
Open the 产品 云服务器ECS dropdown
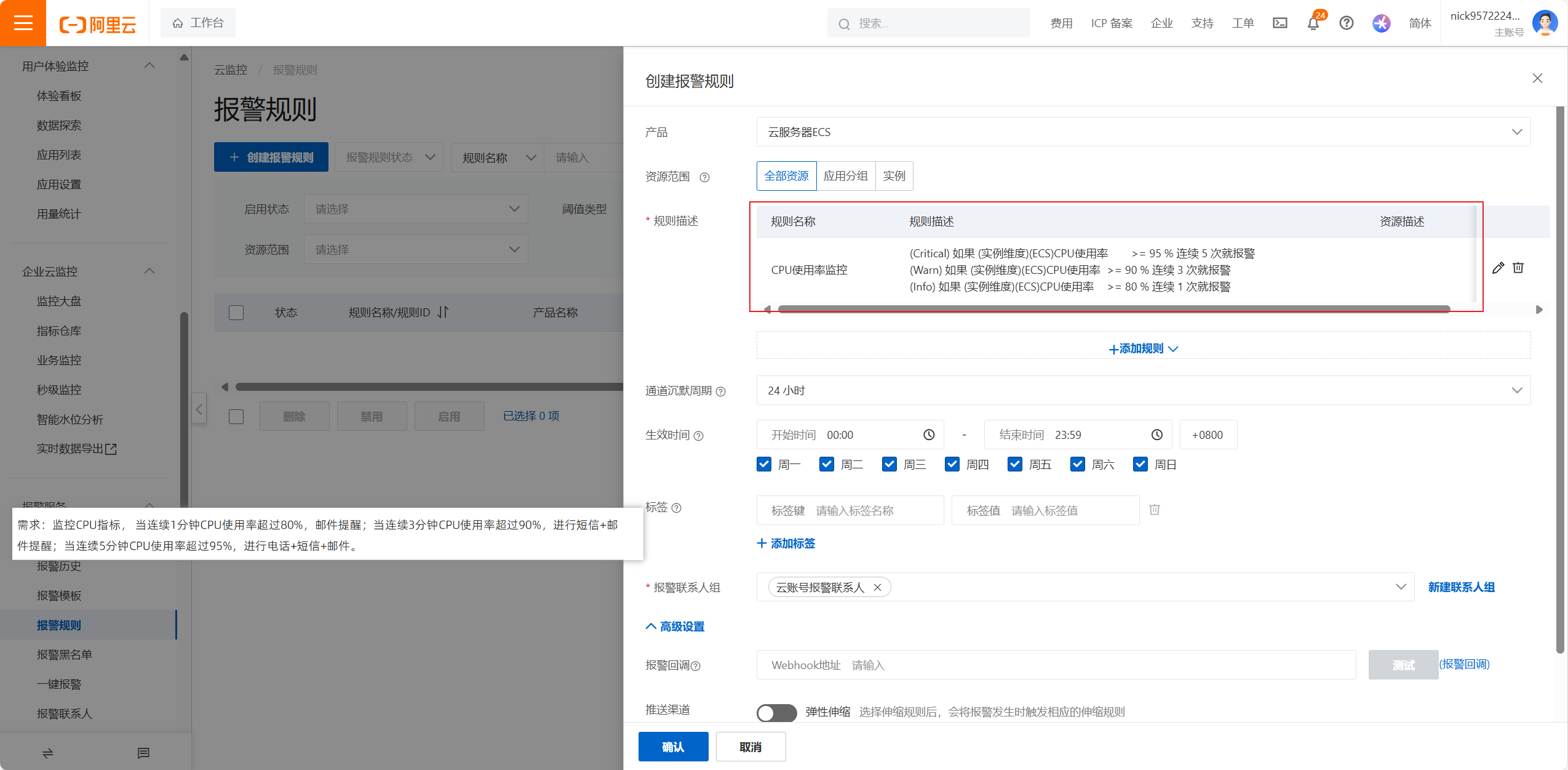click(x=1143, y=132)
